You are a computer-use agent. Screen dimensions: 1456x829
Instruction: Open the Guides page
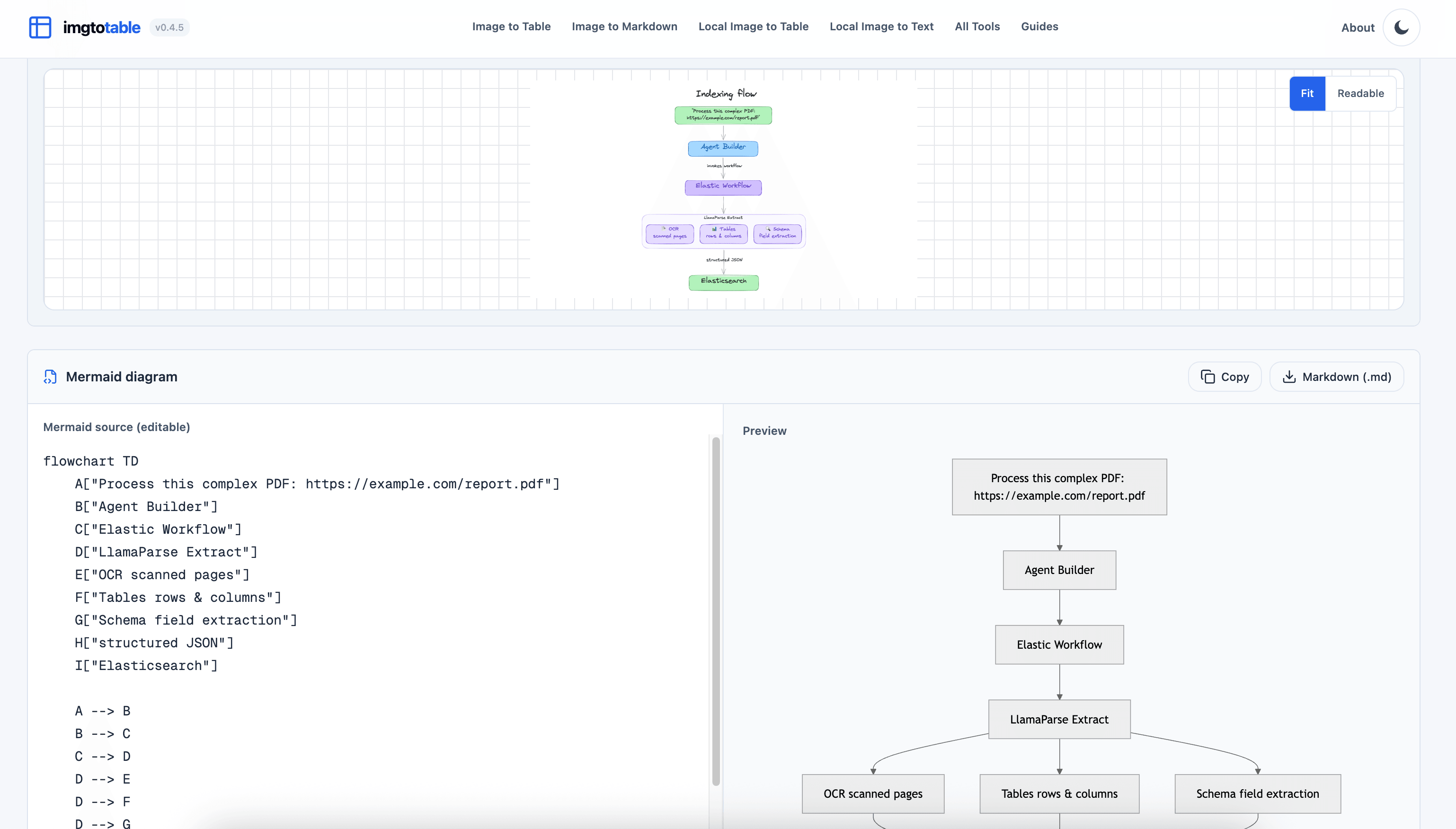[x=1039, y=27]
